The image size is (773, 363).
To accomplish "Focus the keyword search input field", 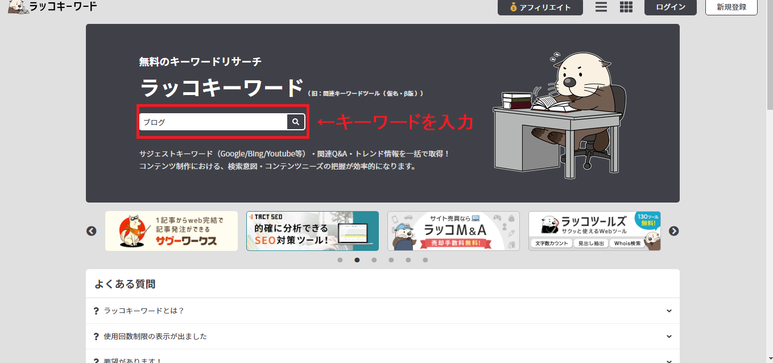I will [x=213, y=122].
